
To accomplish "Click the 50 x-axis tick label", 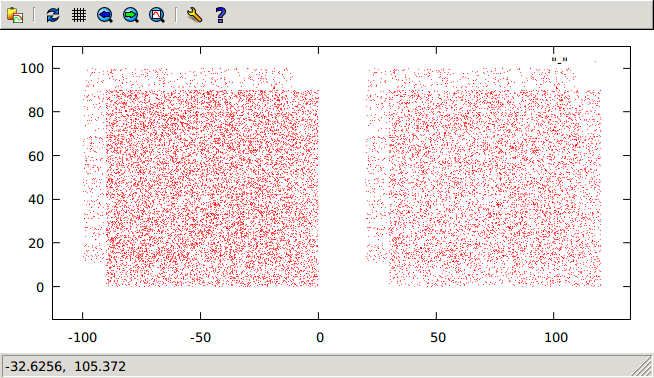I will click(438, 337).
